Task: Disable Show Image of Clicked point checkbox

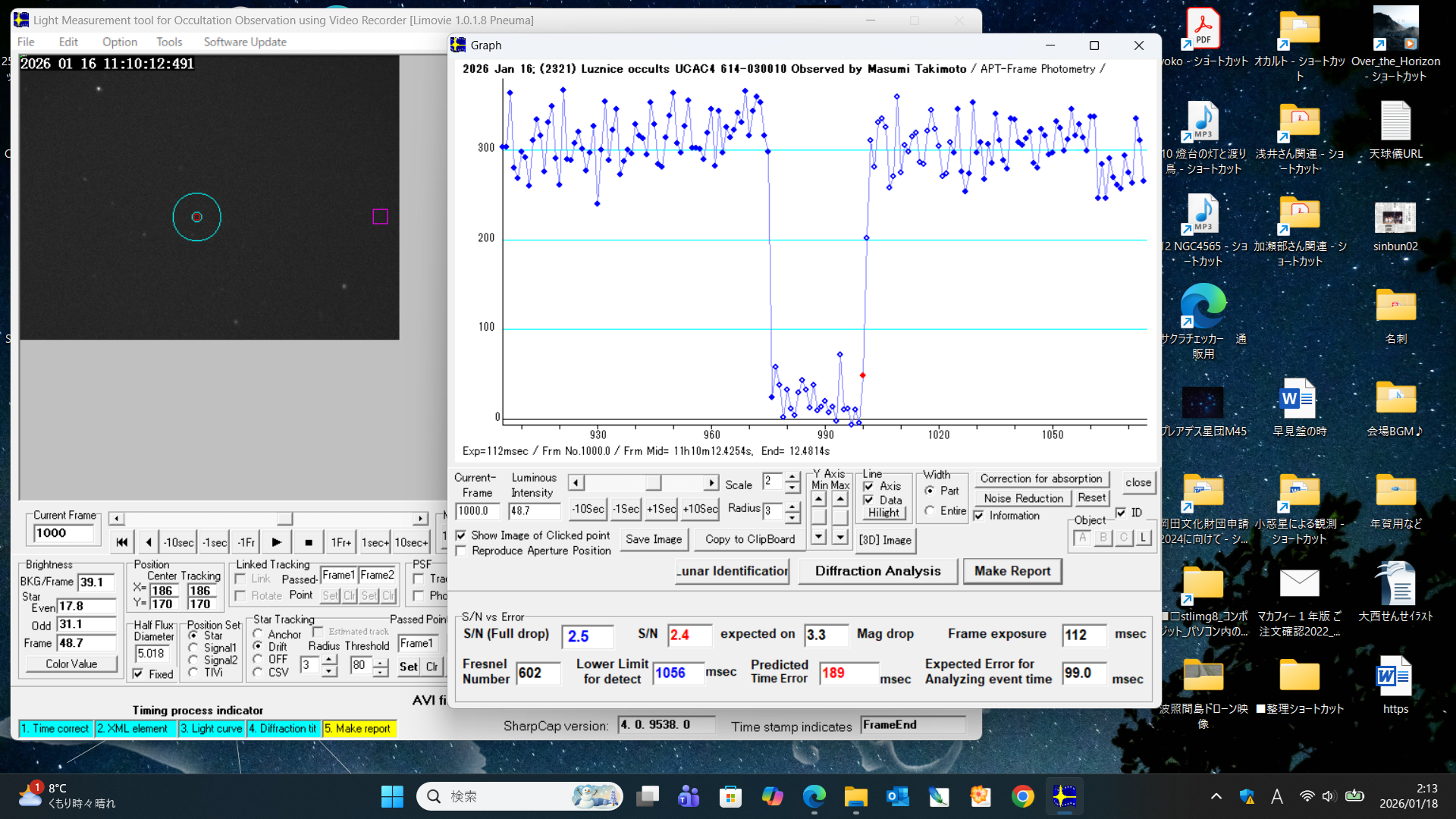Action: click(x=461, y=535)
